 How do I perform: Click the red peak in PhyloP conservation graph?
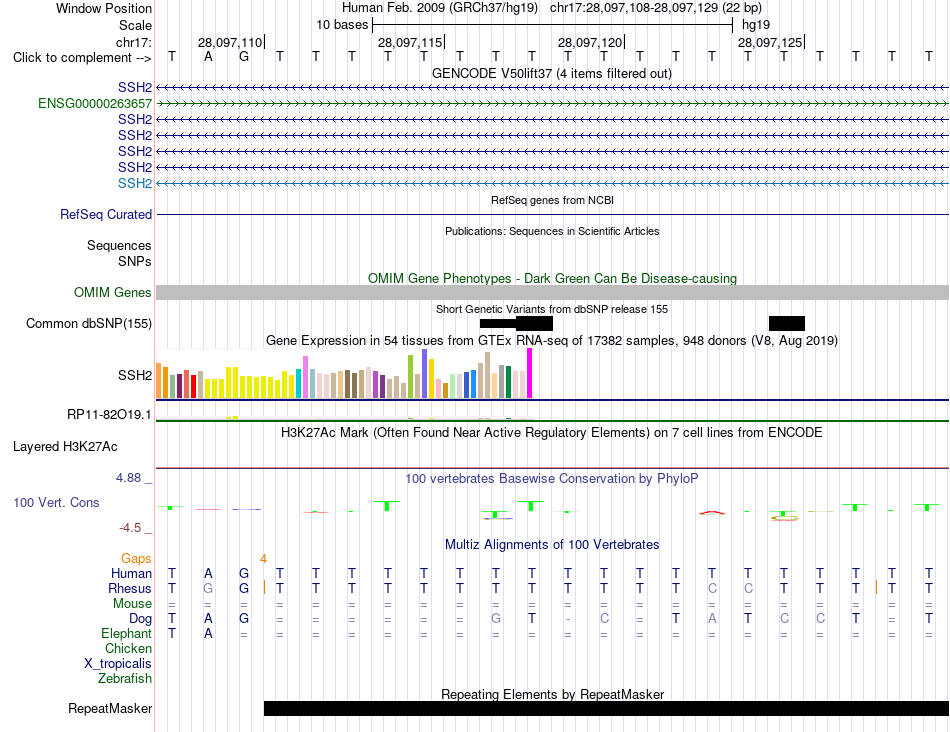tap(712, 513)
